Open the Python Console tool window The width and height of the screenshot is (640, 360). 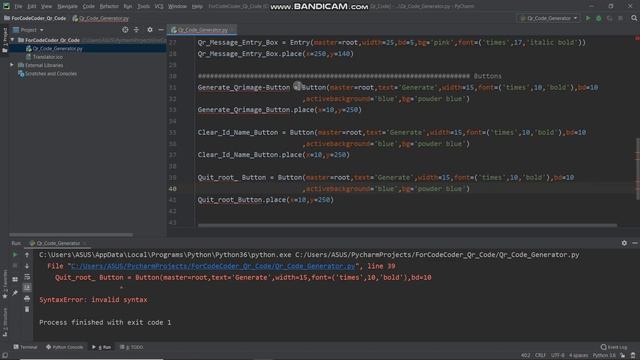(64, 347)
